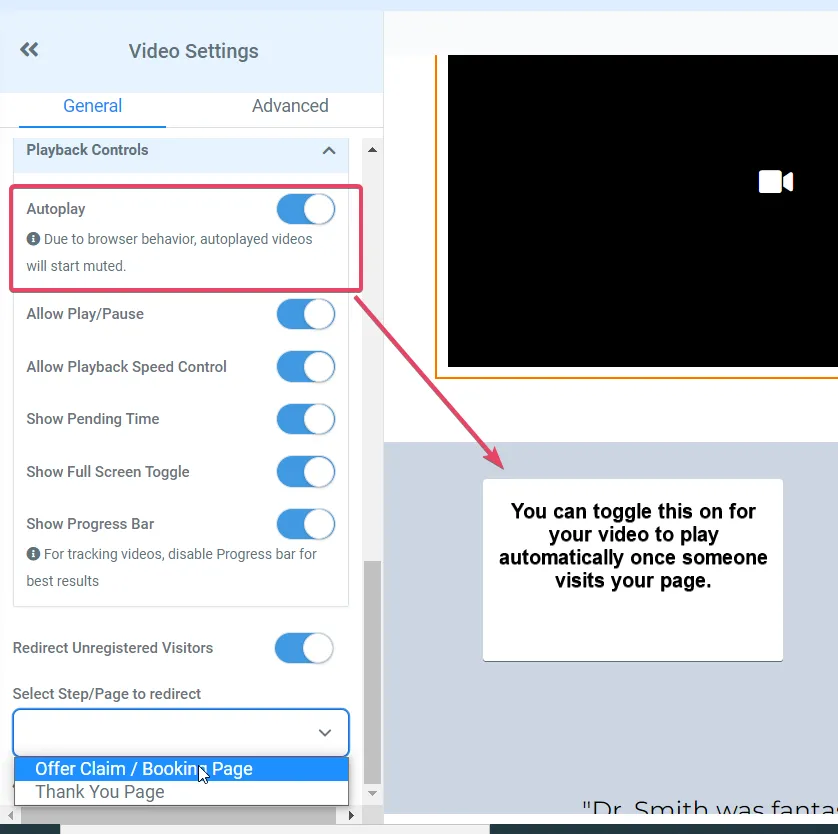Screen dimensions: 838x834
Task: Click horizontal scrollbar left arrow
Action: (x=10, y=815)
